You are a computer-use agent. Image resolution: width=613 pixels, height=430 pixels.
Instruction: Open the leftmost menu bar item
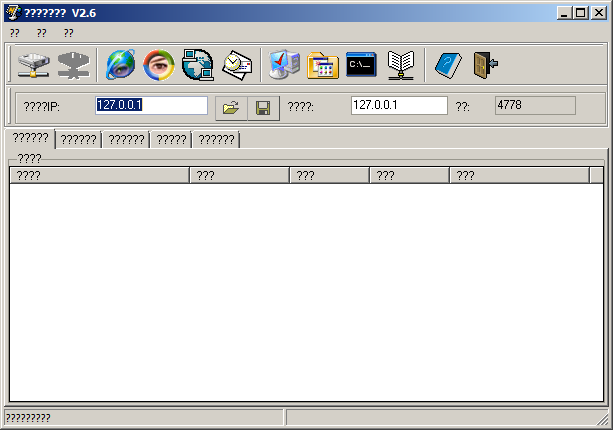pyautogui.click(x=15, y=32)
